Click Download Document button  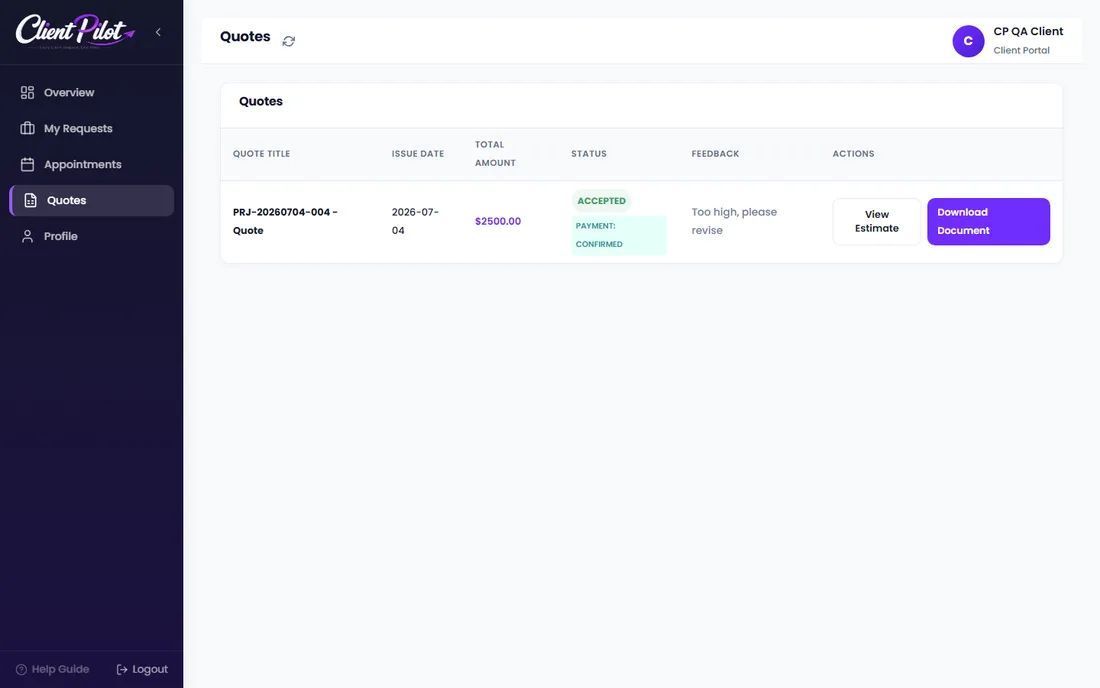tap(988, 222)
